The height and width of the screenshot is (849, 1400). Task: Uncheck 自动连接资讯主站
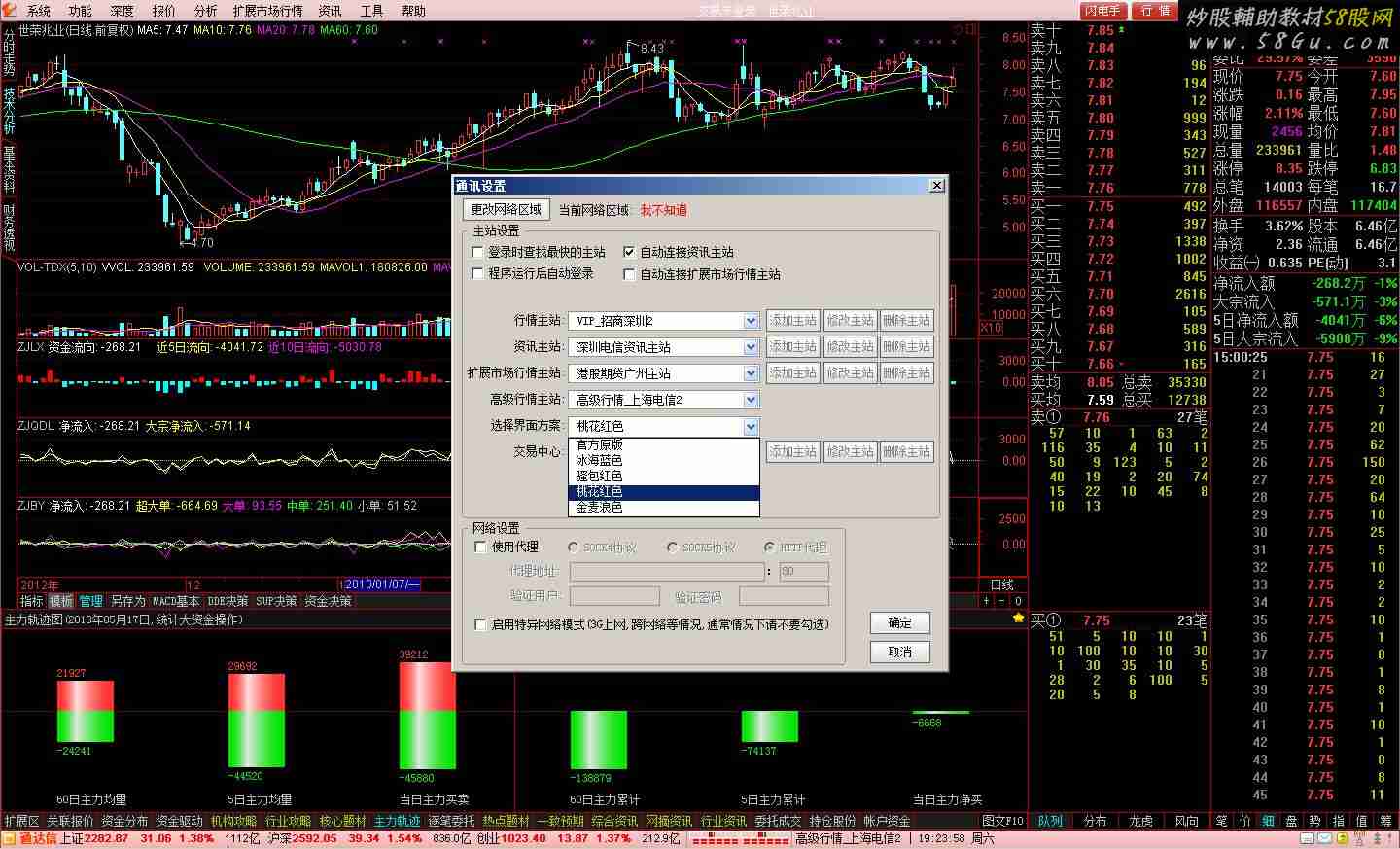[629, 252]
